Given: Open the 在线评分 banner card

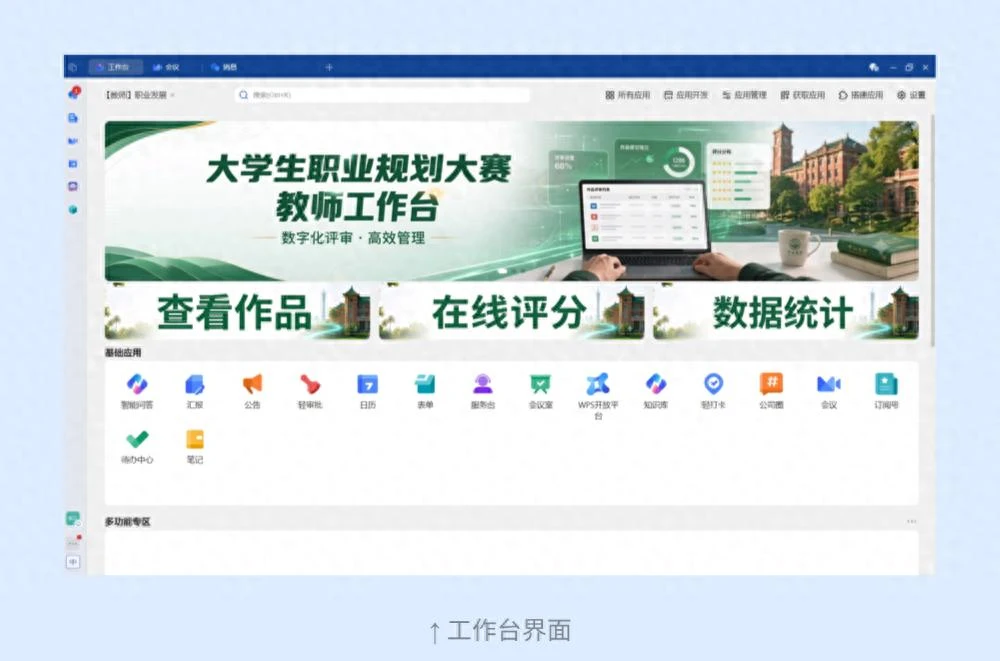Looking at the screenshot, I should tap(511, 312).
